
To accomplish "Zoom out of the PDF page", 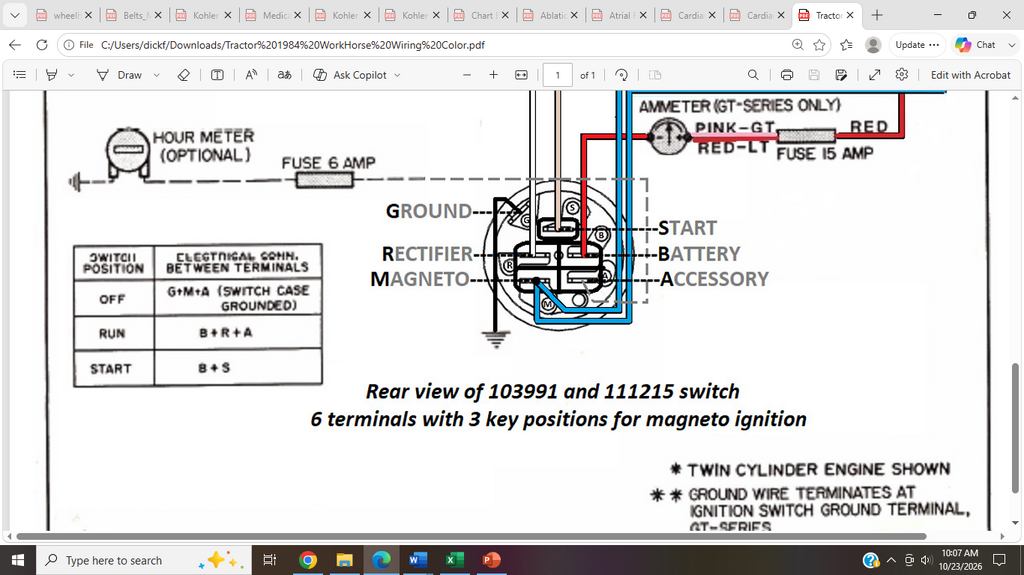I will 467,75.
